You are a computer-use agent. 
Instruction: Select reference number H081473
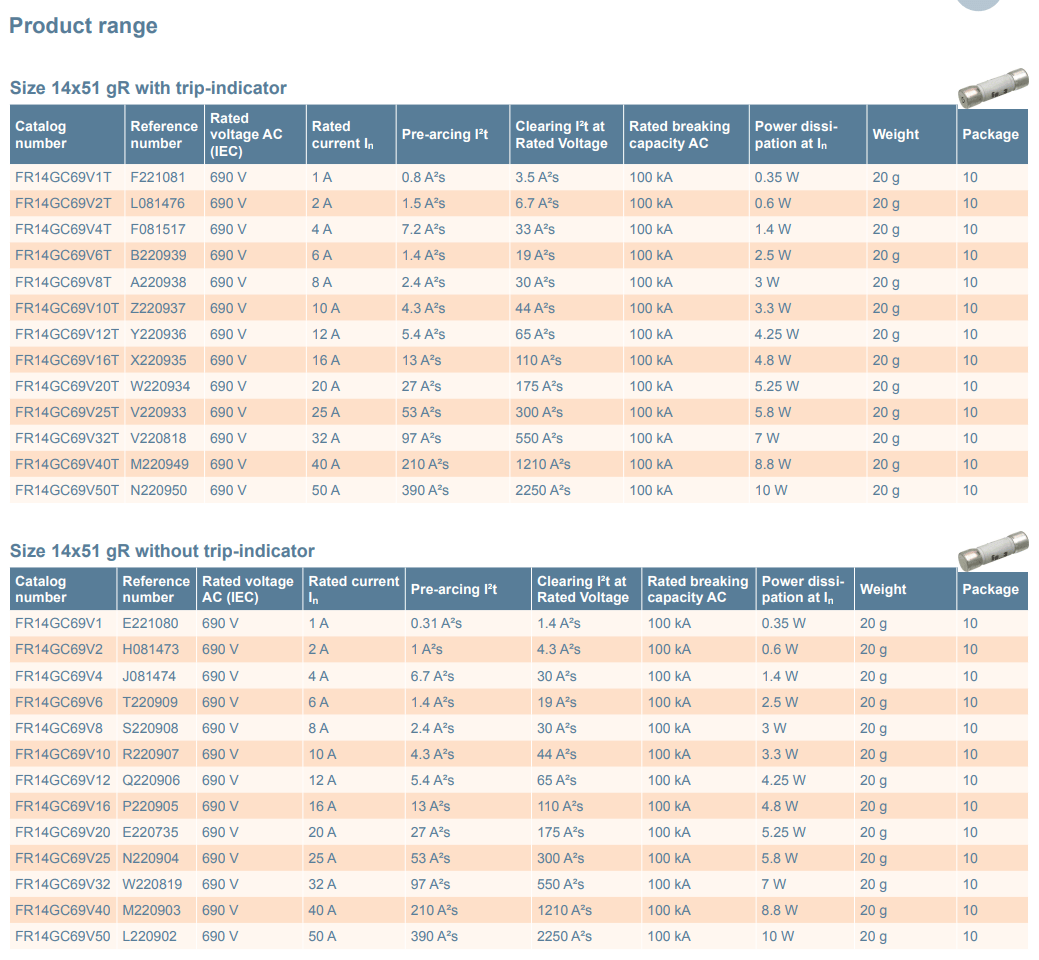coord(151,649)
